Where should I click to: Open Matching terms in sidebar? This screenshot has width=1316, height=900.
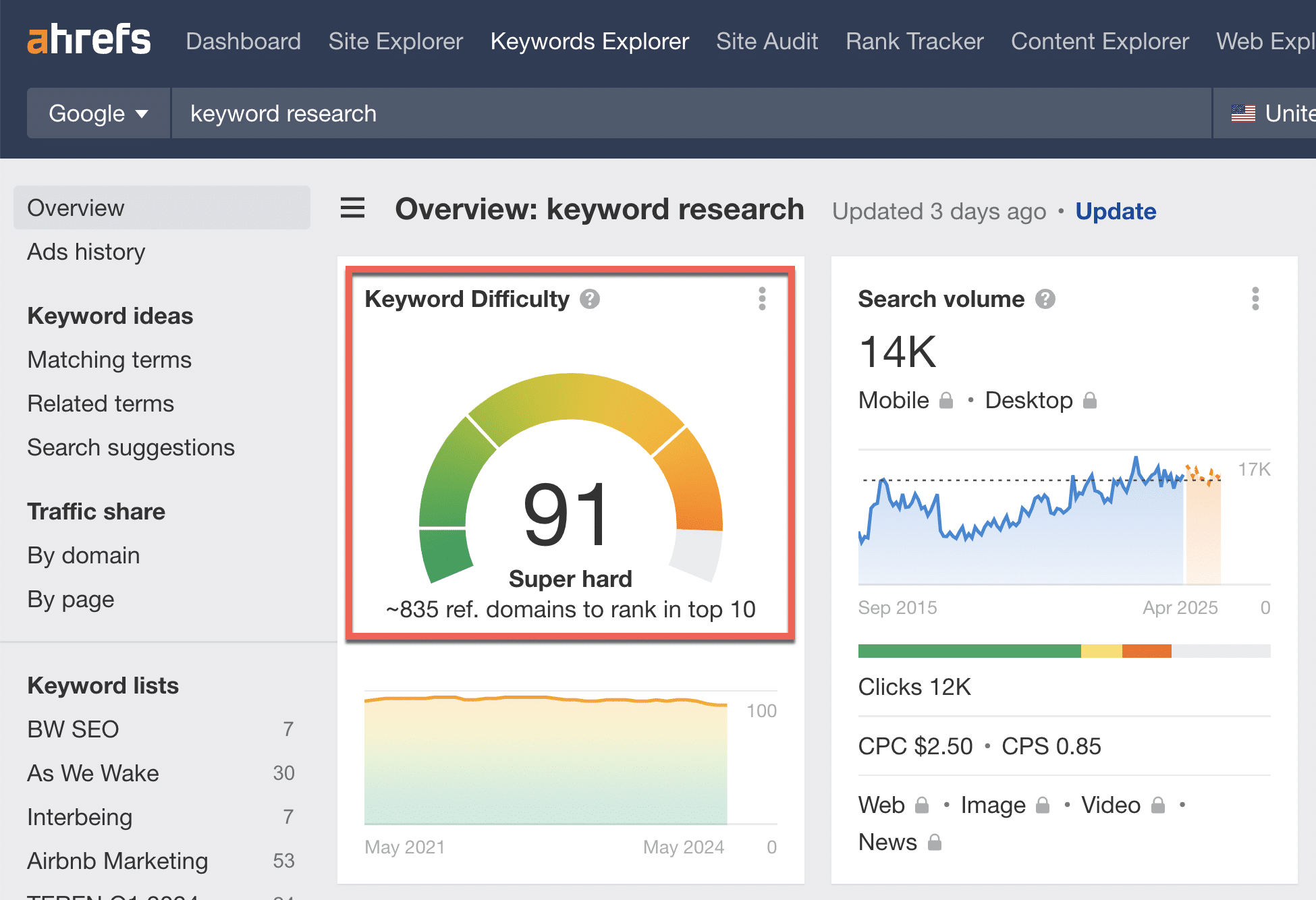(x=109, y=360)
